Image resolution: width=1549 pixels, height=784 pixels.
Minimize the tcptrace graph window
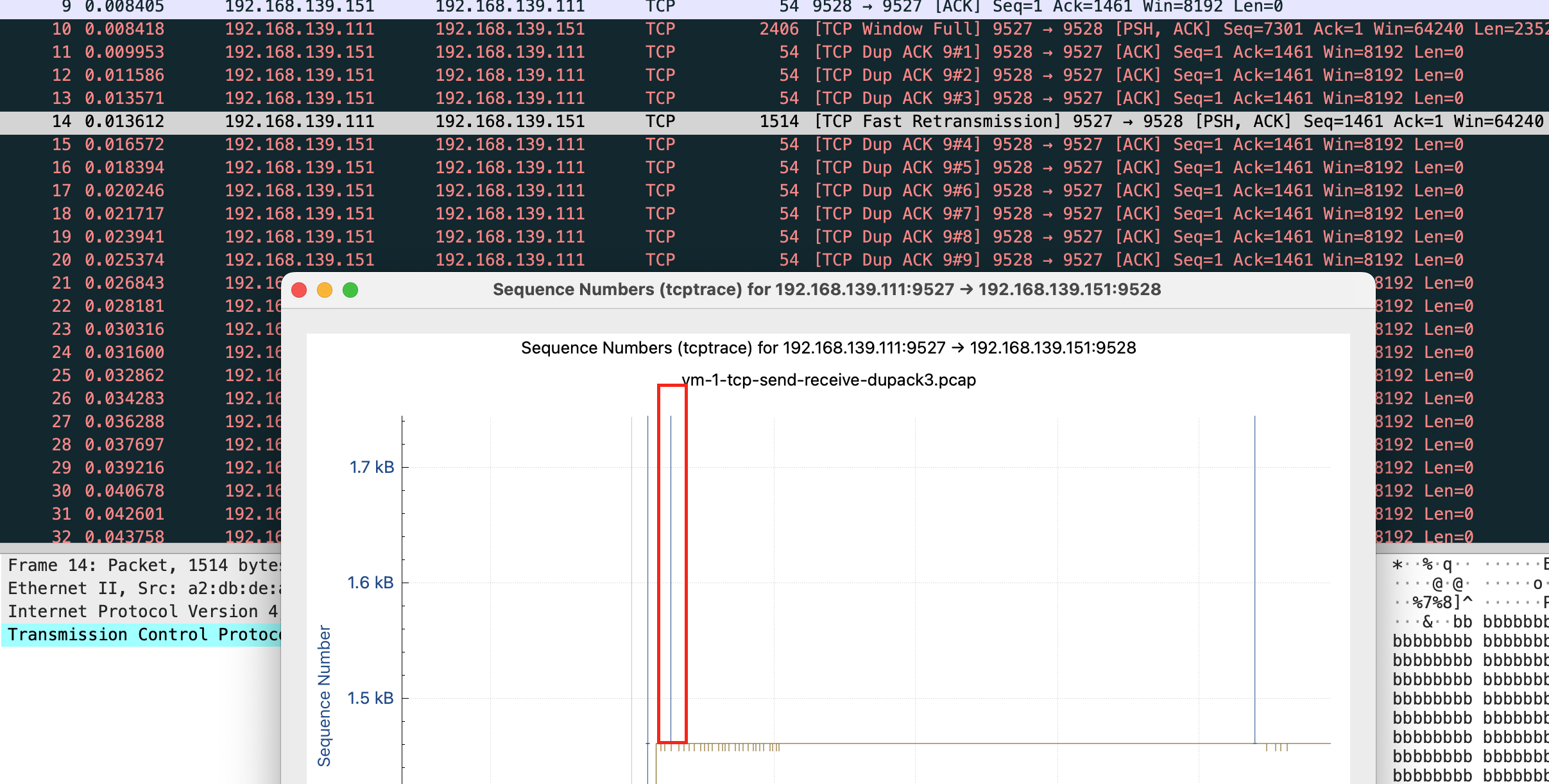click(325, 290)
